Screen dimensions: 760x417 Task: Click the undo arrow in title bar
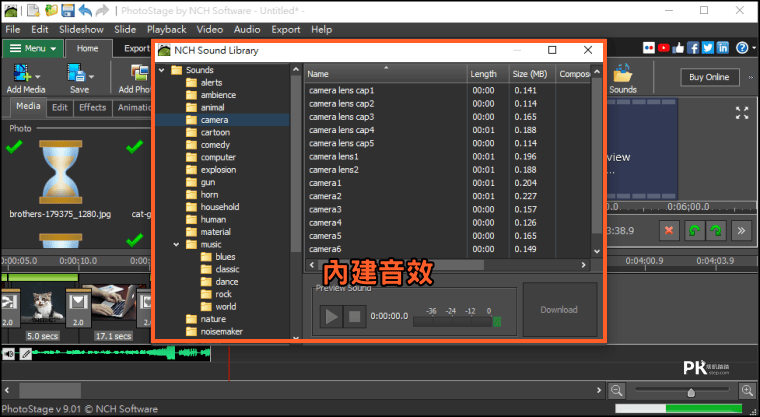click(85, 10)
